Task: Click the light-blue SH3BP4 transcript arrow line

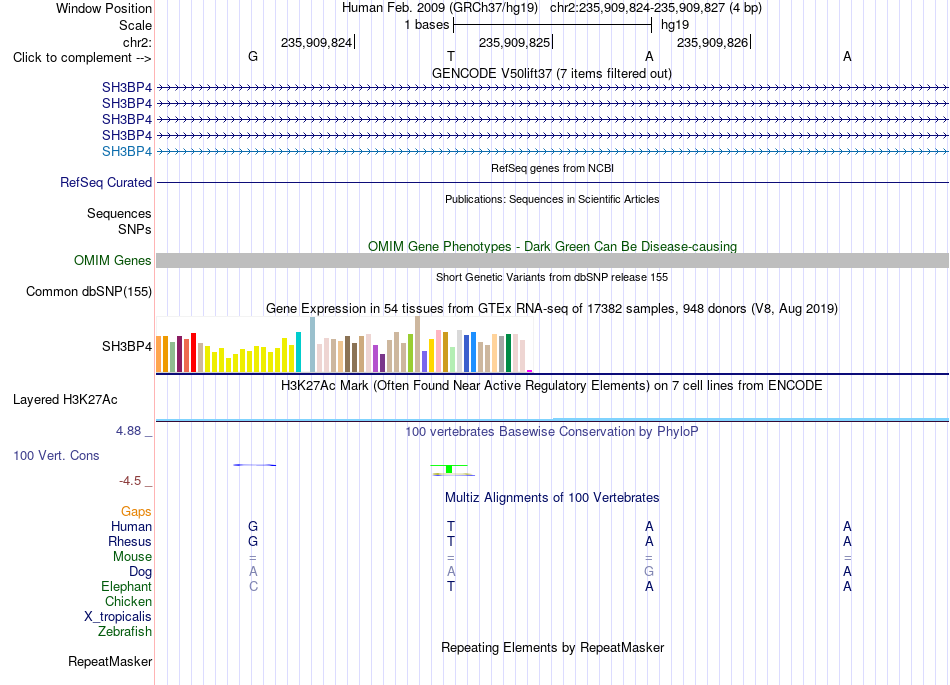Action: (x=552, y=151)
